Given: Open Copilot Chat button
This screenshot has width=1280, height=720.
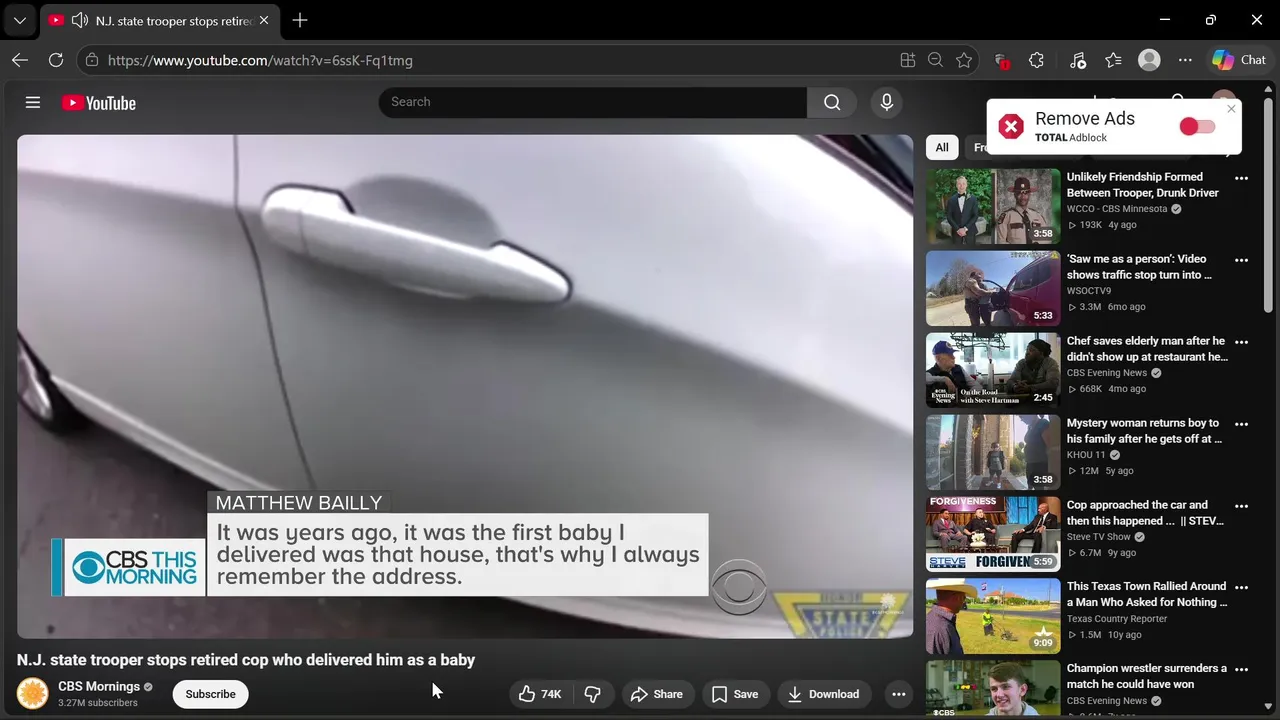Looking at the screenshot, I should [1240, 60].
